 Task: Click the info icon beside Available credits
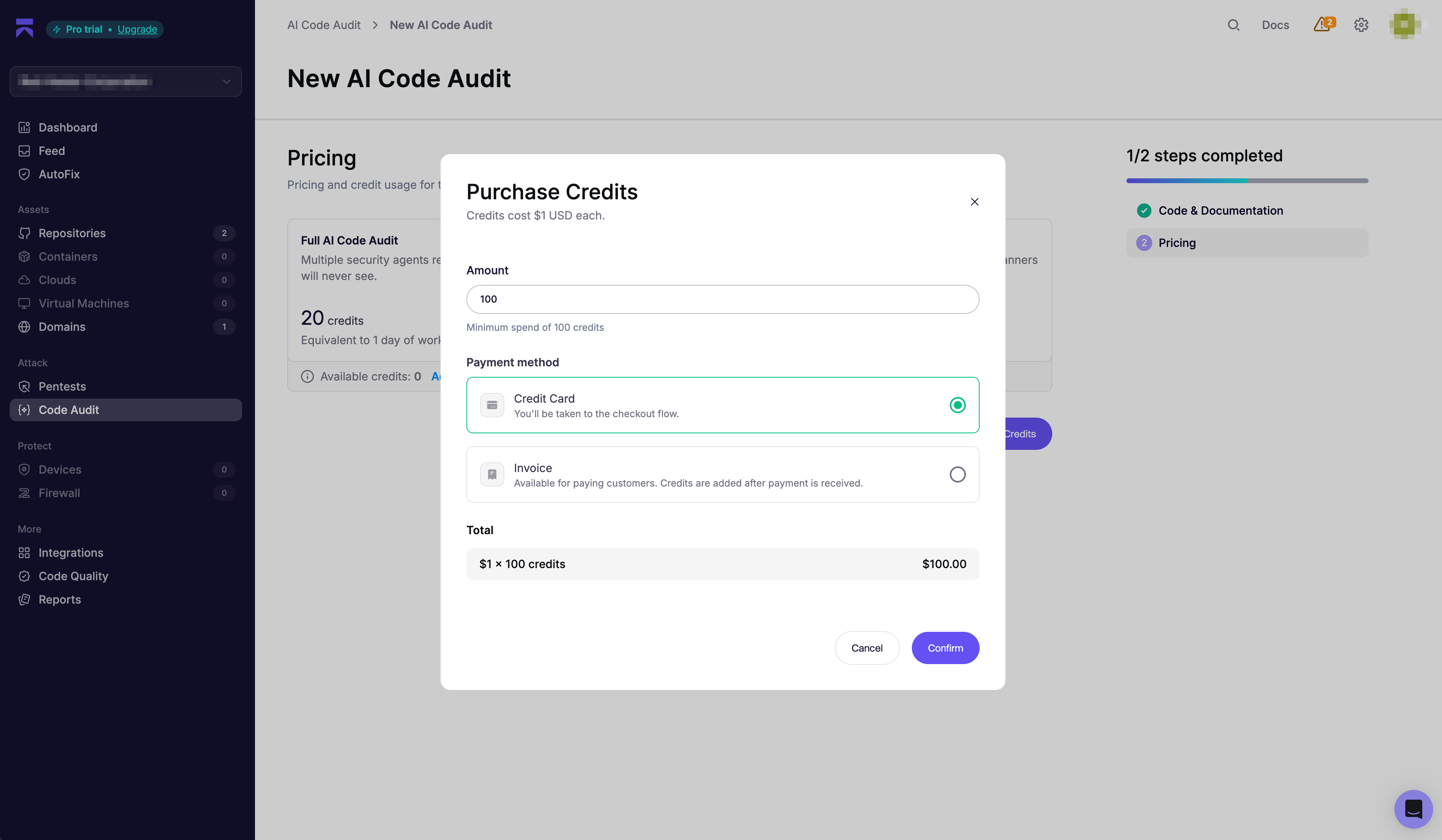[307, 376]
